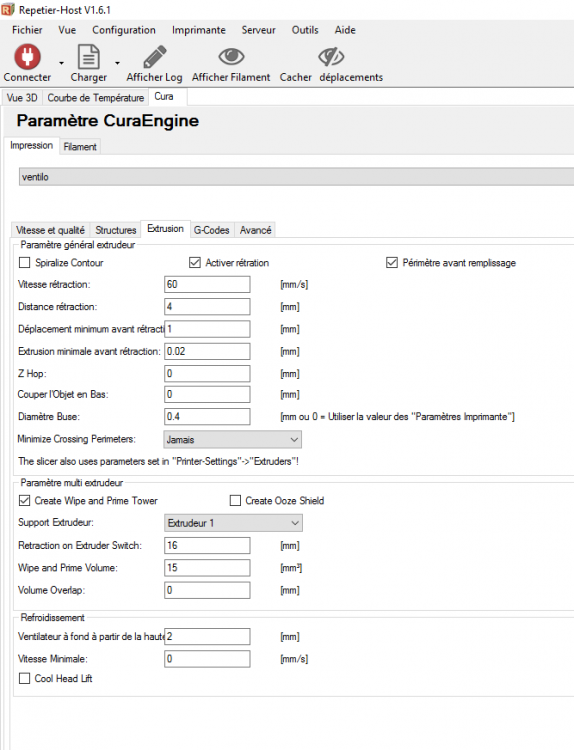
Task: Open the Structures tab
Action: point(116,230)
